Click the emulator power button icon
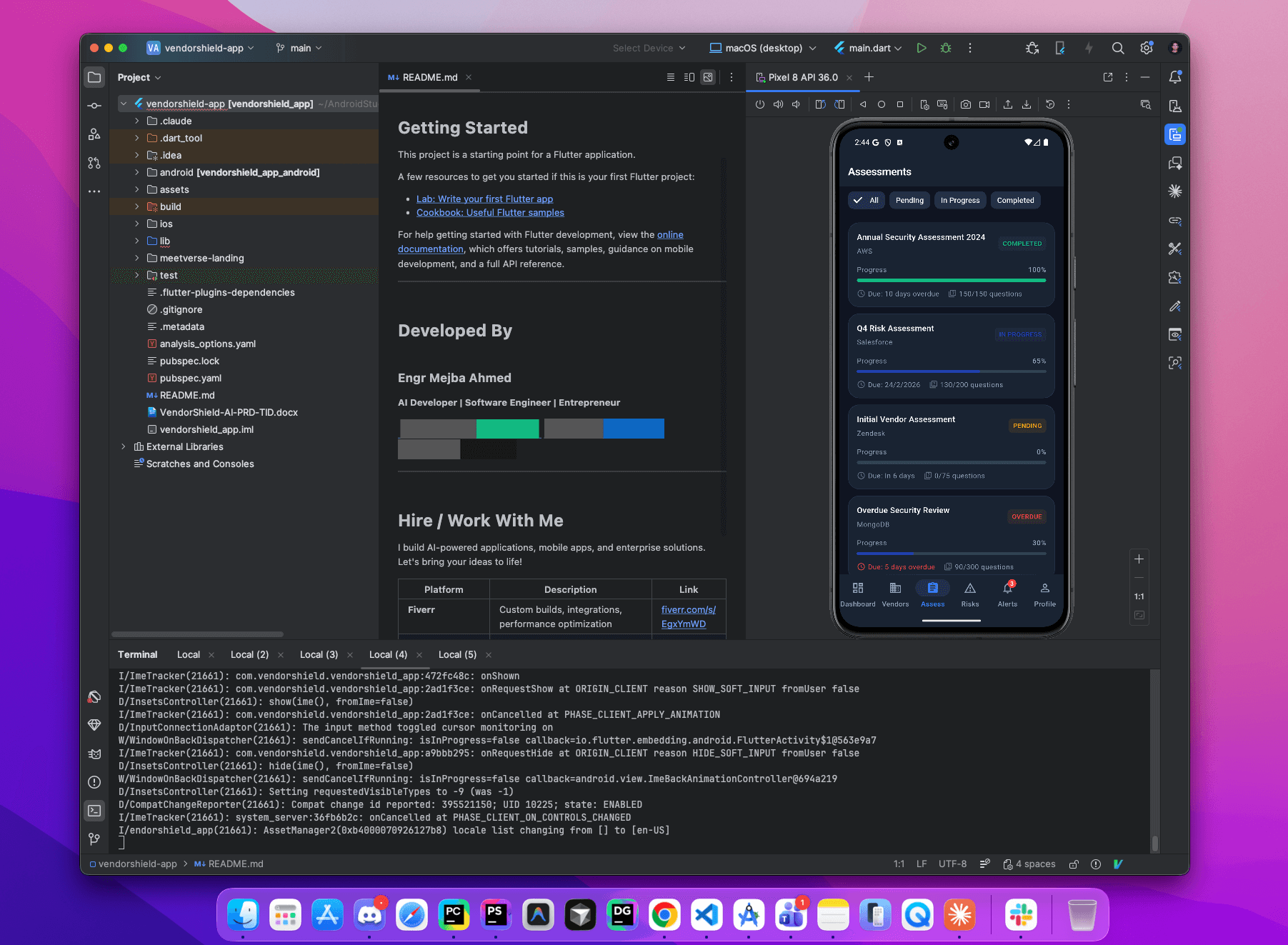Viewport: 1288px width, 945px height. tap(760, 104)
